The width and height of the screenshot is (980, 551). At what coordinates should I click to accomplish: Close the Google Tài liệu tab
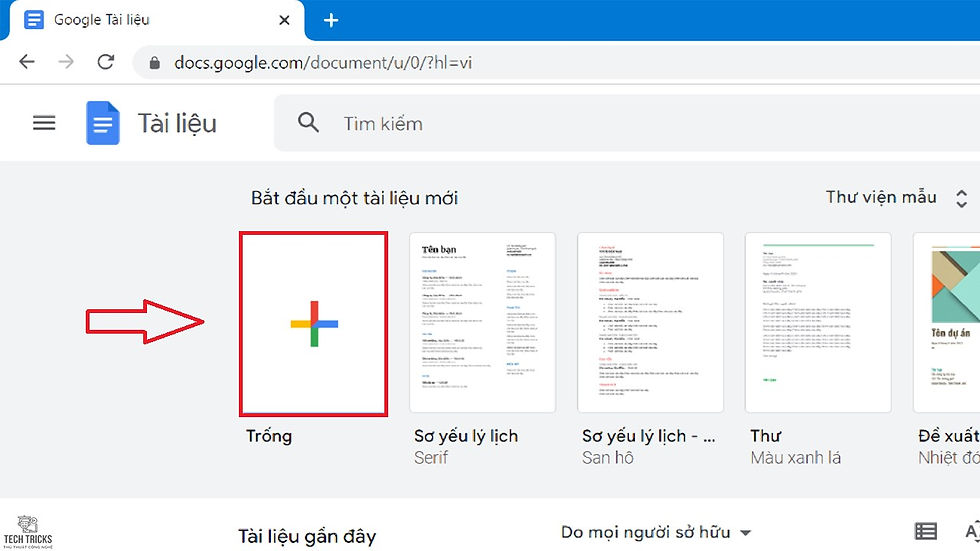click(x=284, y=20)
